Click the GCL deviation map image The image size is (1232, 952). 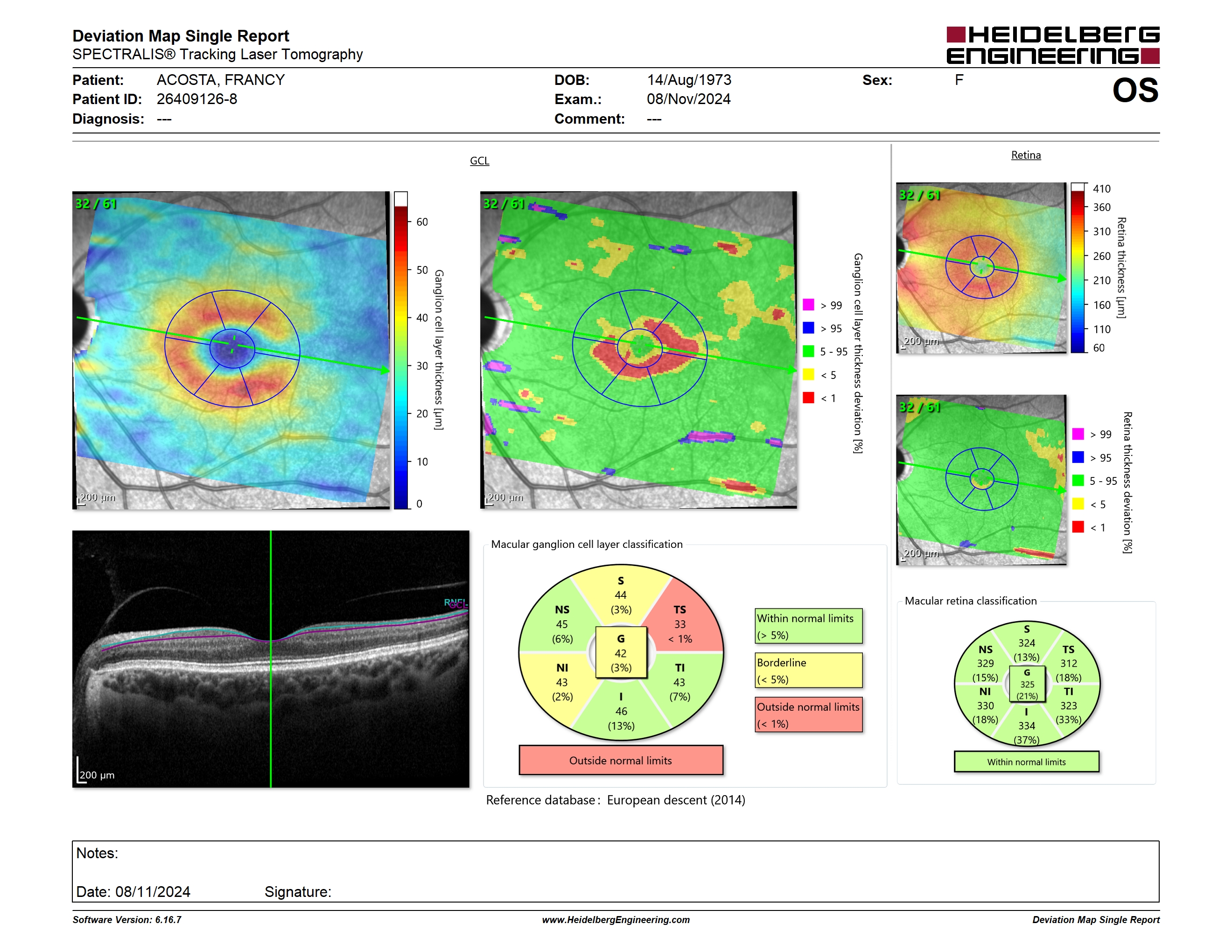click(638, 350)
